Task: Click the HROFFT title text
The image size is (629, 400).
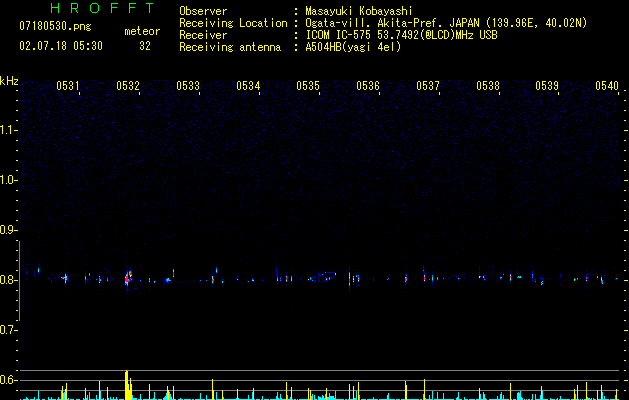Action: pyautogui.click(x=102, y=8)
